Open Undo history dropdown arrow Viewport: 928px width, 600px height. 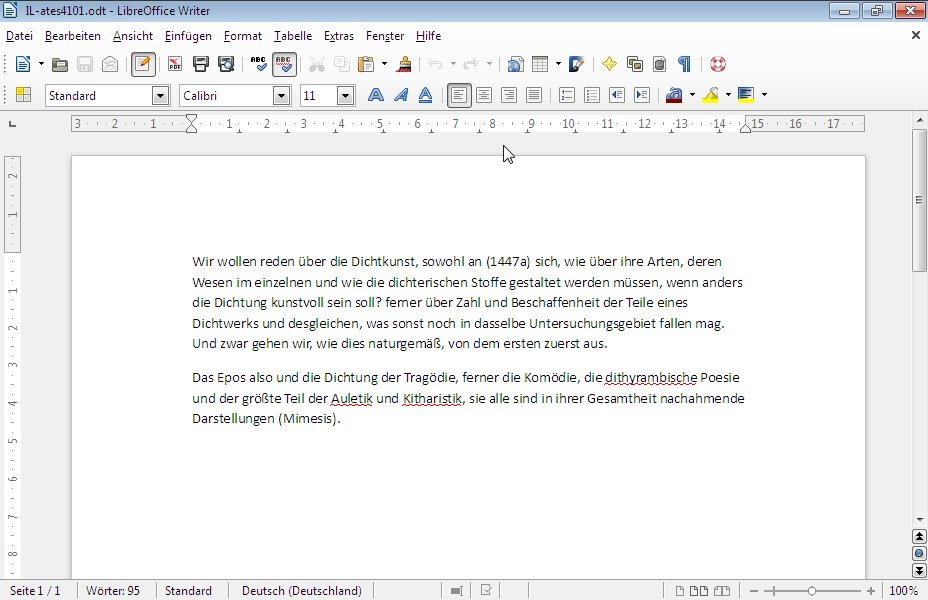coord(453,64)
